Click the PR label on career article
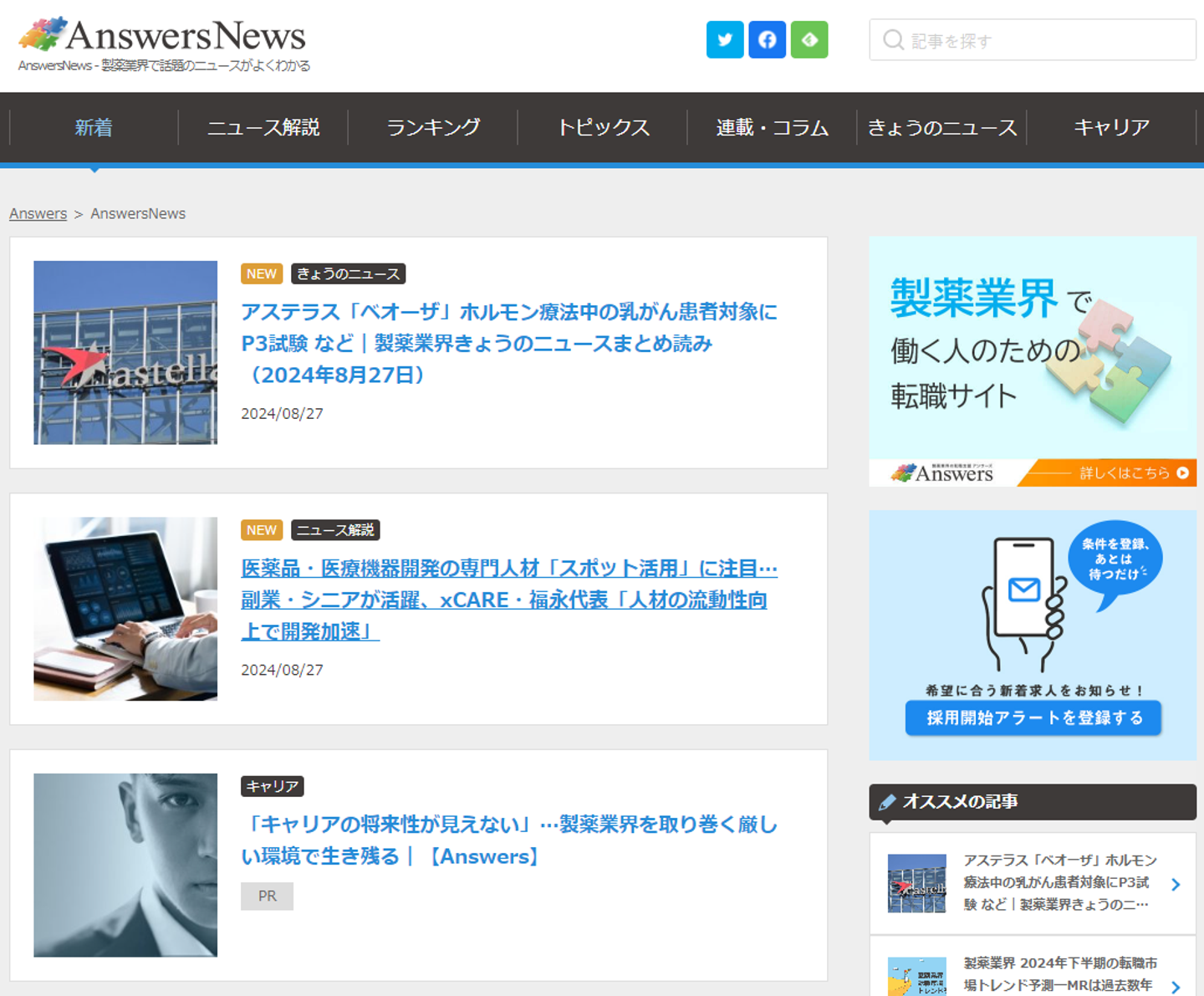1204x996 pixels. (x=267, y=896)
